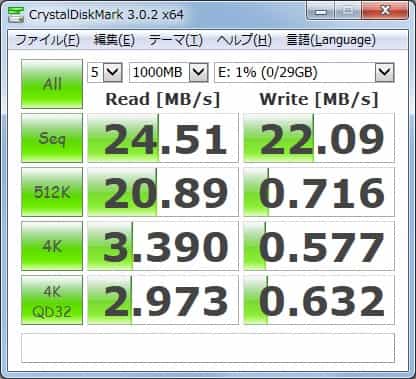Run all benchmarks with All button
This screenshot has width=416, height=379.
pyautogui.click(x=52, y=84)
